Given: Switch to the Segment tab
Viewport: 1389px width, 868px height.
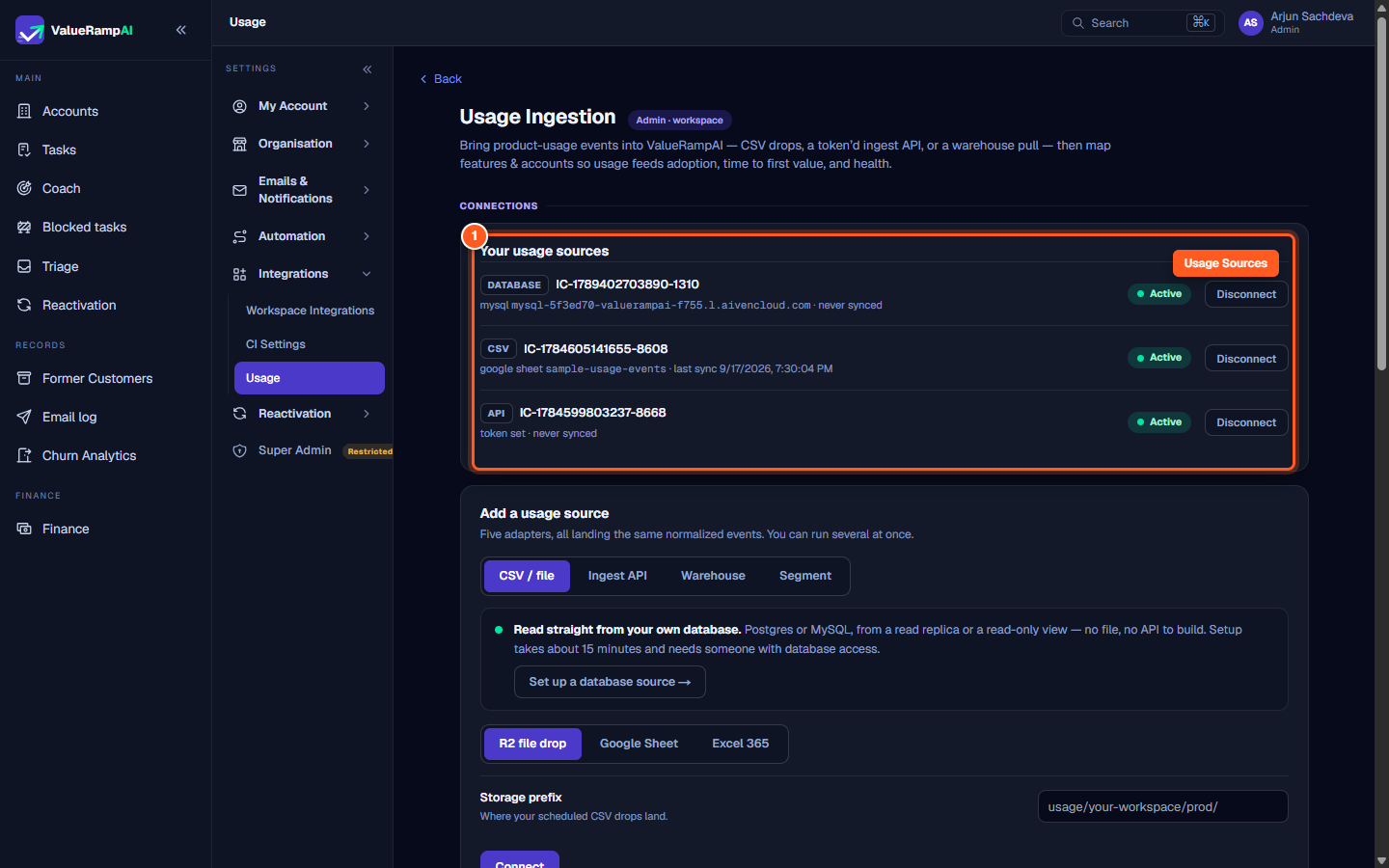Looking at the screenshot, I should [x=805, y=576].
